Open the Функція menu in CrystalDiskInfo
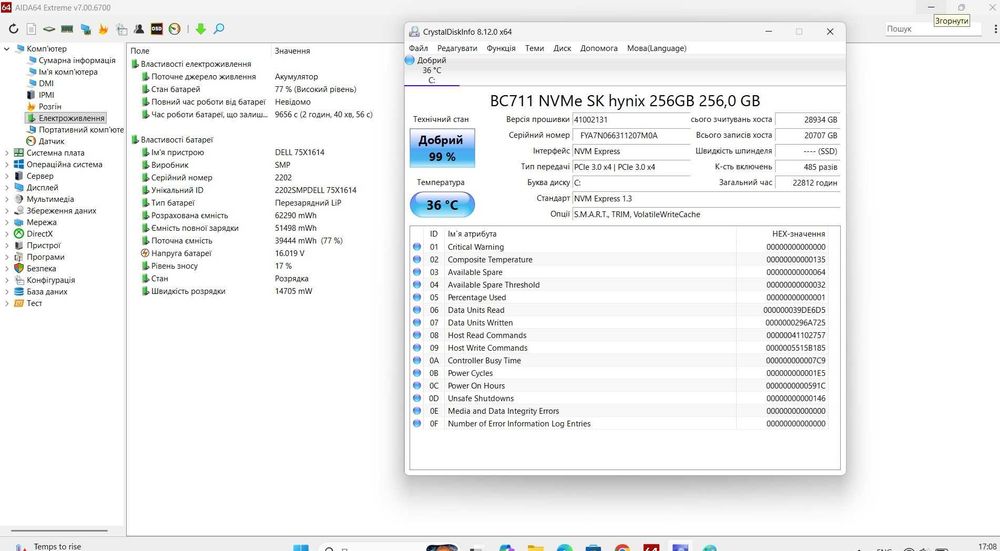 point(501,48)
